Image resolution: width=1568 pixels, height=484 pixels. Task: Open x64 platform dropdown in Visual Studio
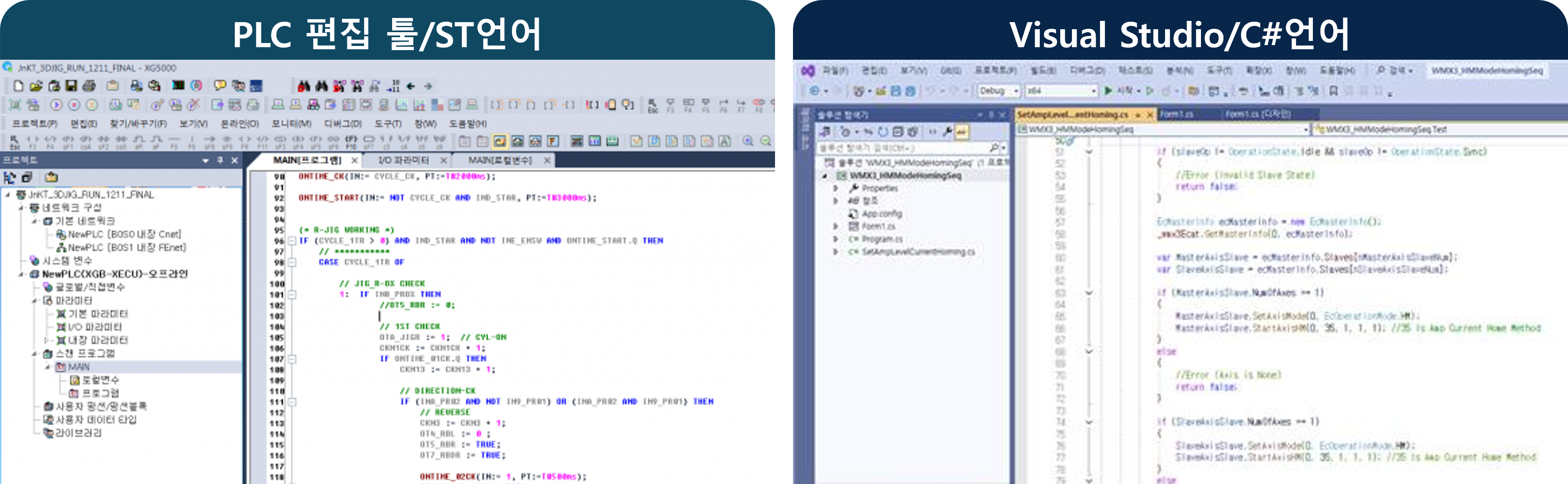point(1061,91)
